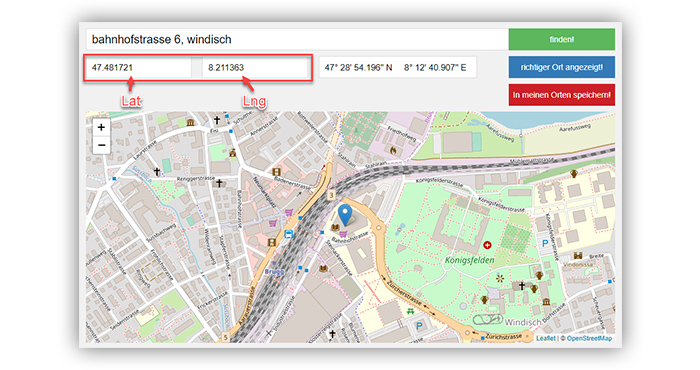Click the Annerstrasse street label

click(264, 126)
